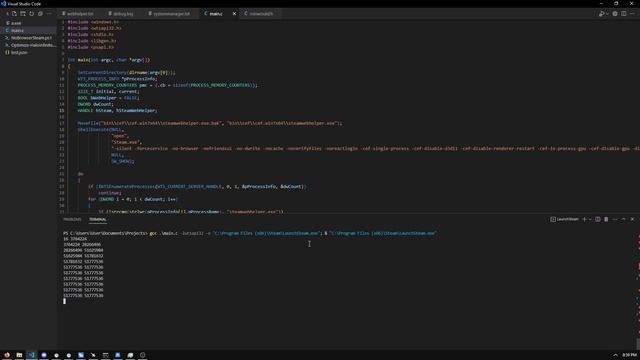The height and width of the screenshot is (360, 640).
Task: Click the New File icon in explorer
Action: (14, 13)
